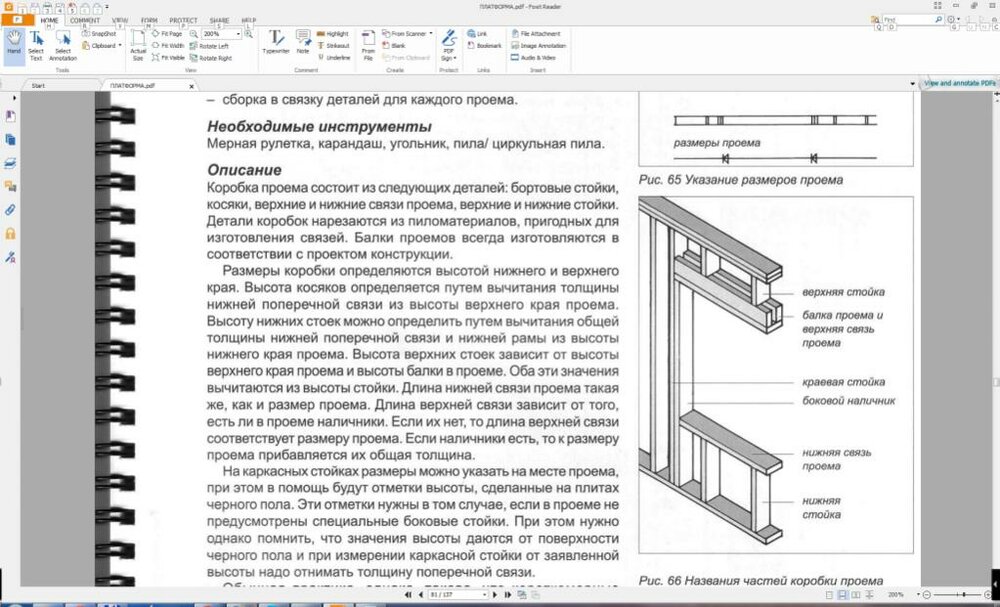Enable Fit Visible view mode

[x=169, y=58]
